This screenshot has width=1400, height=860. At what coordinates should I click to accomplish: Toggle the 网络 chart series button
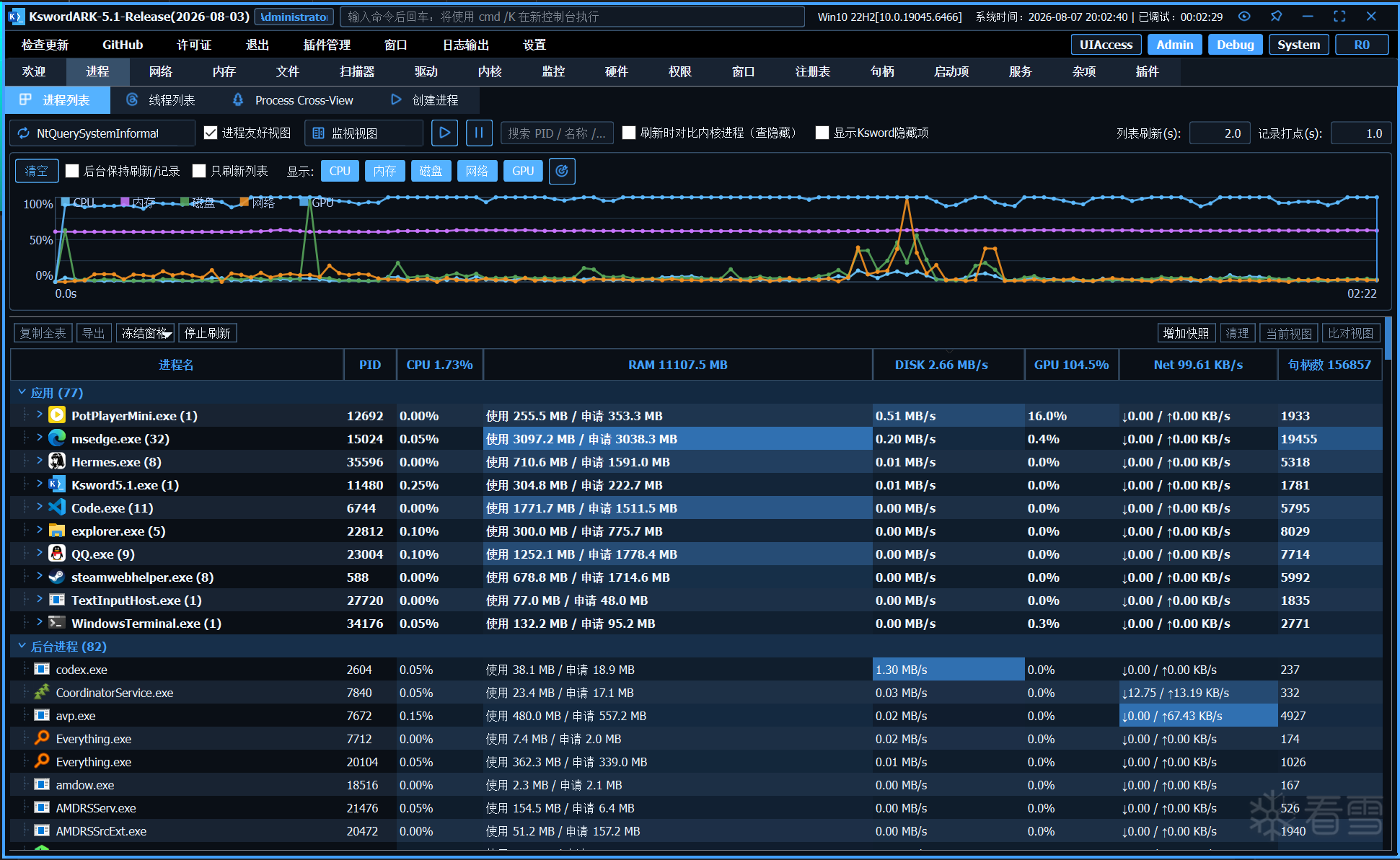point(477,171)
